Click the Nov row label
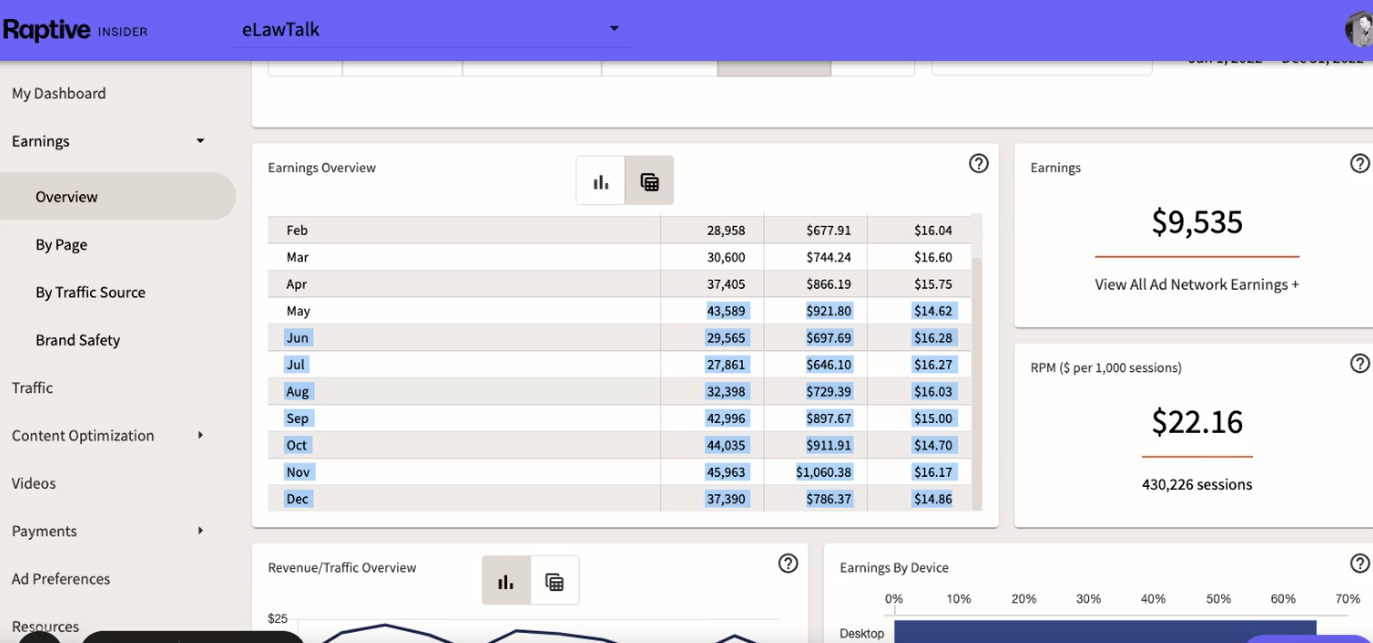The height and width of the screenshot is (643, 1373). click(298, 472)
